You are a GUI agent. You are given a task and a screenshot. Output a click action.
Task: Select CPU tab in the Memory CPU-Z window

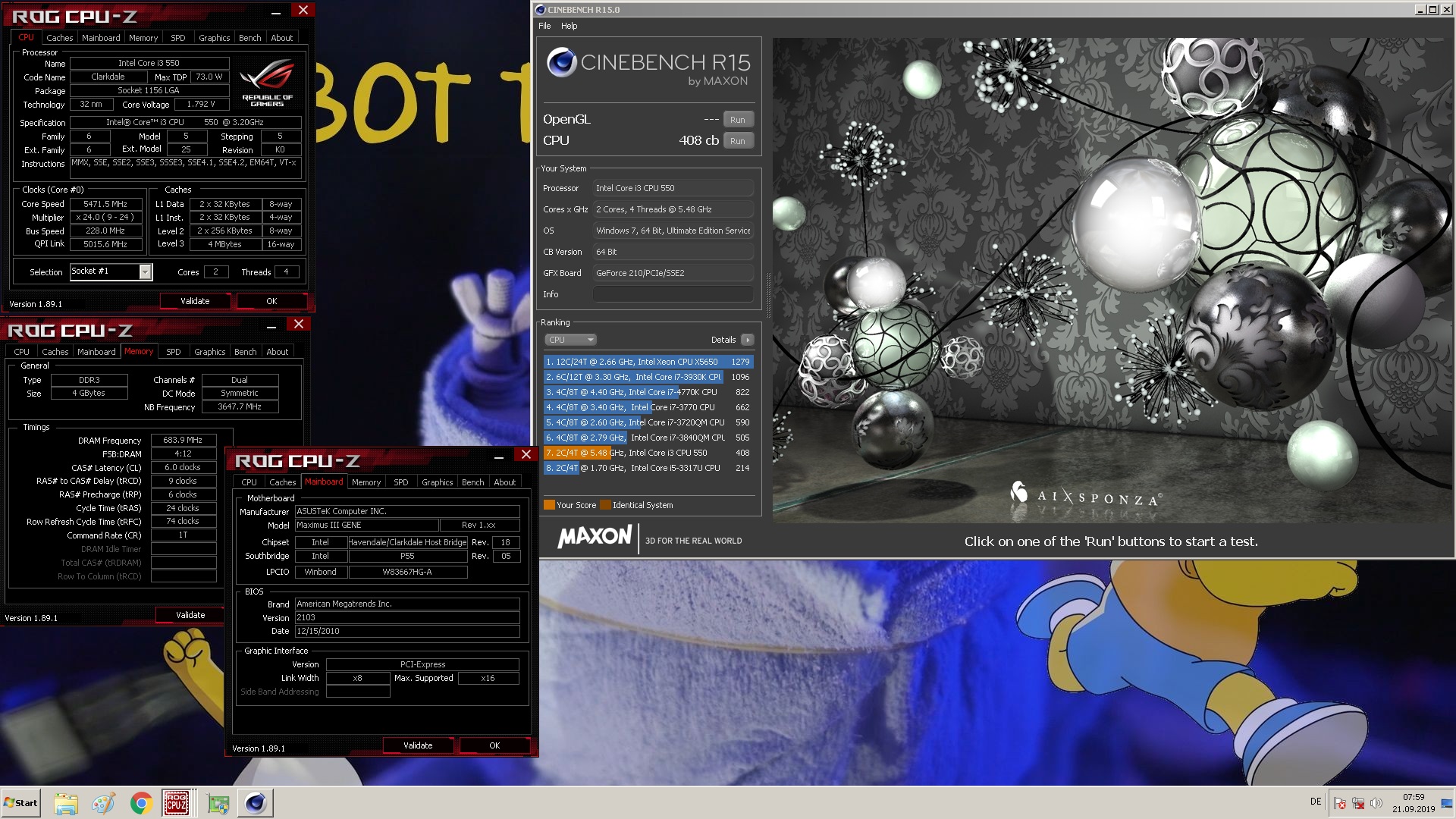[x=21, y=352]
